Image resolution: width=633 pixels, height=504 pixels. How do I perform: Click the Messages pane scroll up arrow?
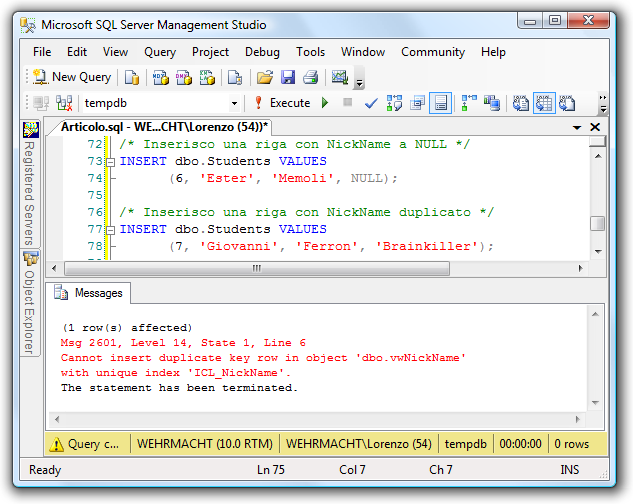coord(595,314)
